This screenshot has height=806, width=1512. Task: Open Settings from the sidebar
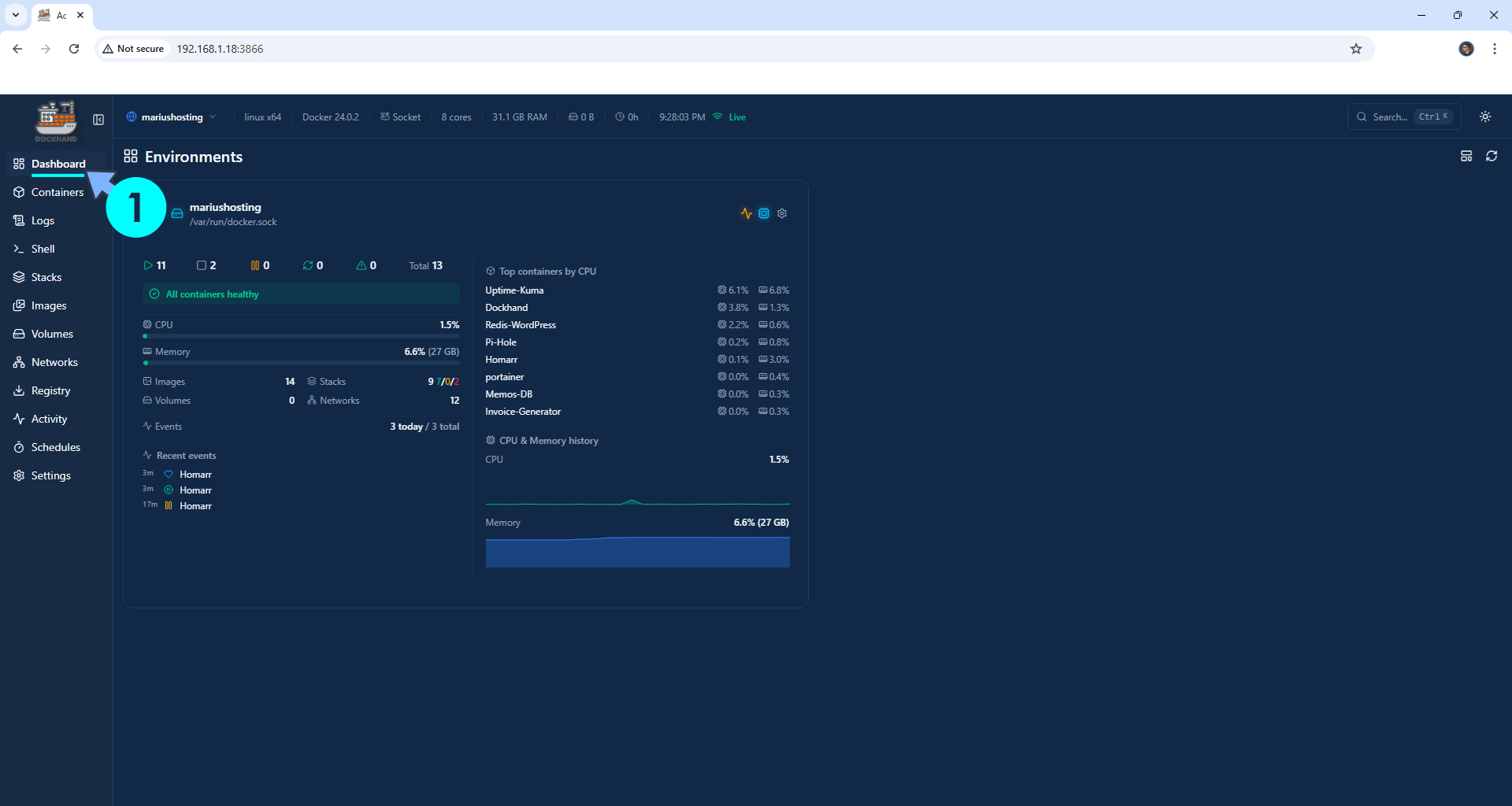(x=50, y=475)
